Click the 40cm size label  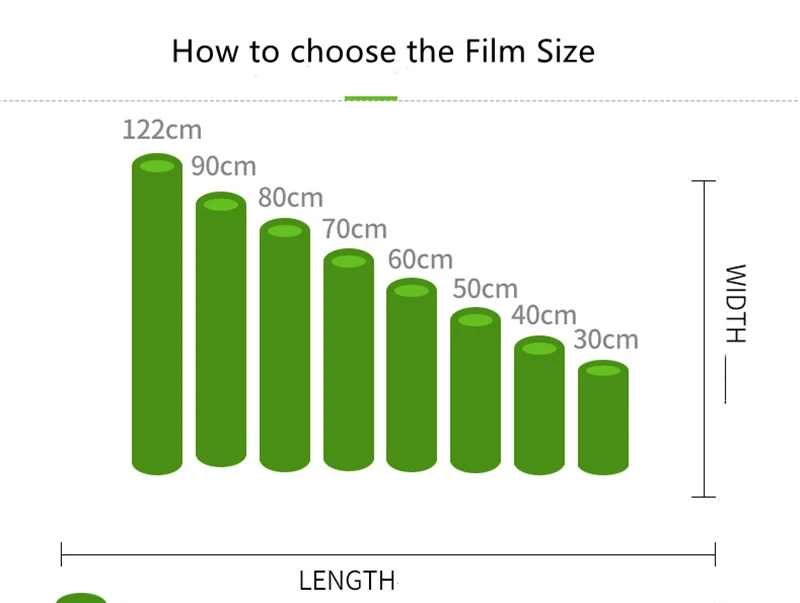[544, 315]
